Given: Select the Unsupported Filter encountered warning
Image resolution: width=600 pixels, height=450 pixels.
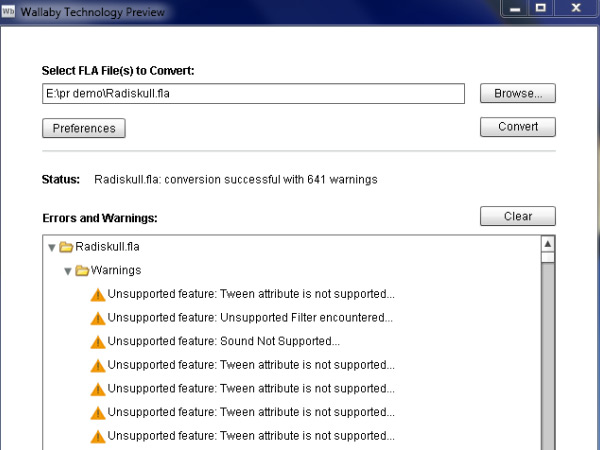Looking at the screenshot, I should [250, 318].
